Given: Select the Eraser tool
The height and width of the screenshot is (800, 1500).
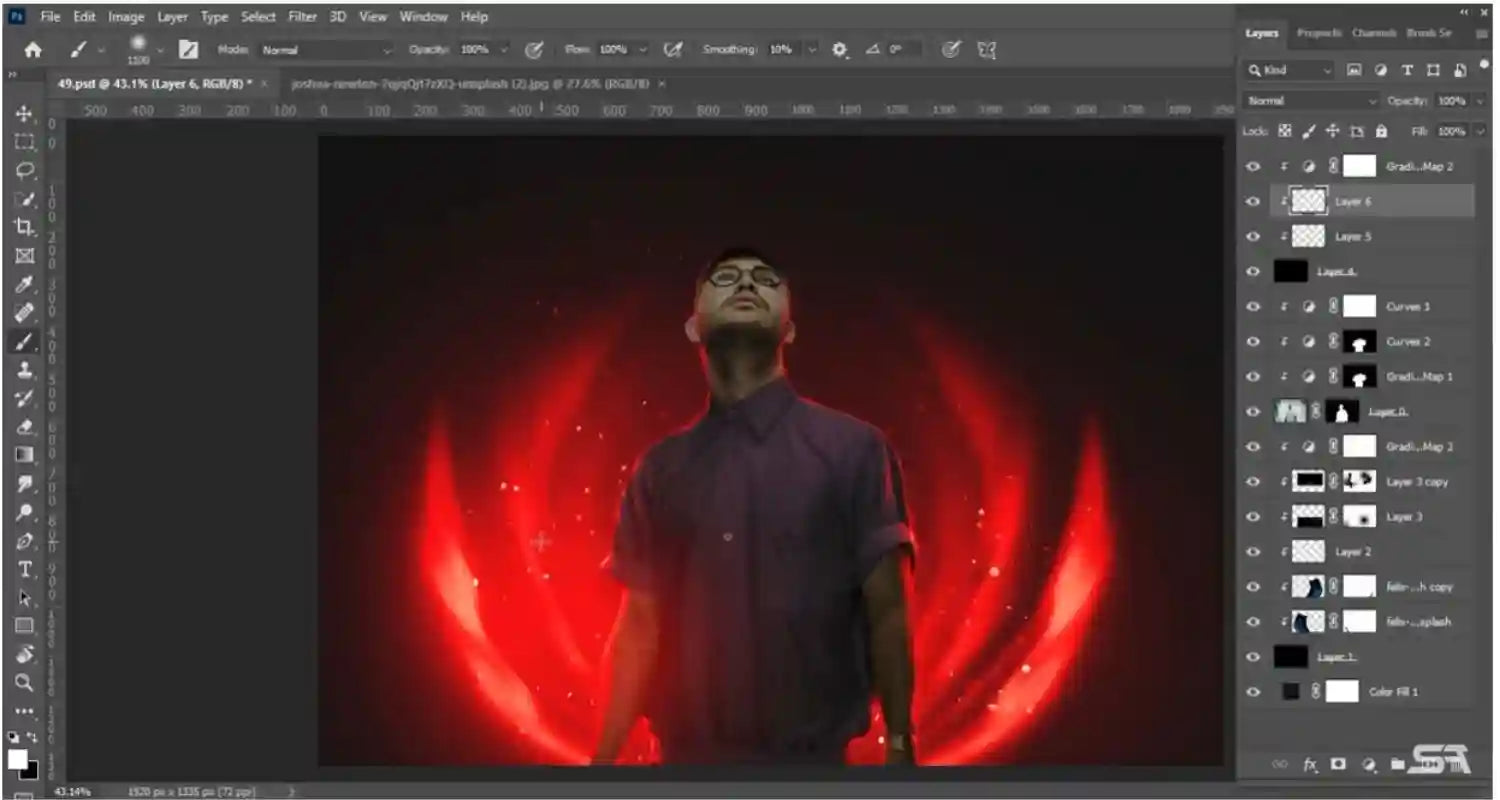Looking at the screenshot, I should point(24,427).
